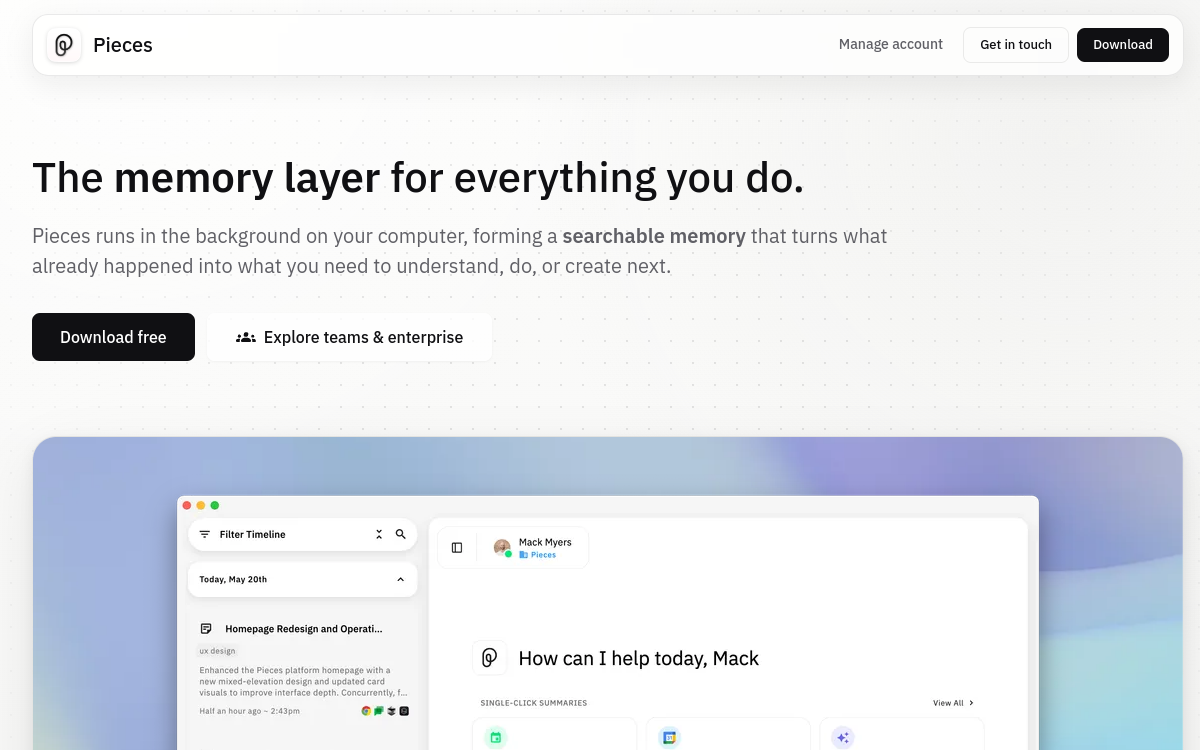The height and width of the screenshot is (750, 1200).
Task: Click Half an hour ago ~ 2:43pm timestamp
Action: pos(249,711)
